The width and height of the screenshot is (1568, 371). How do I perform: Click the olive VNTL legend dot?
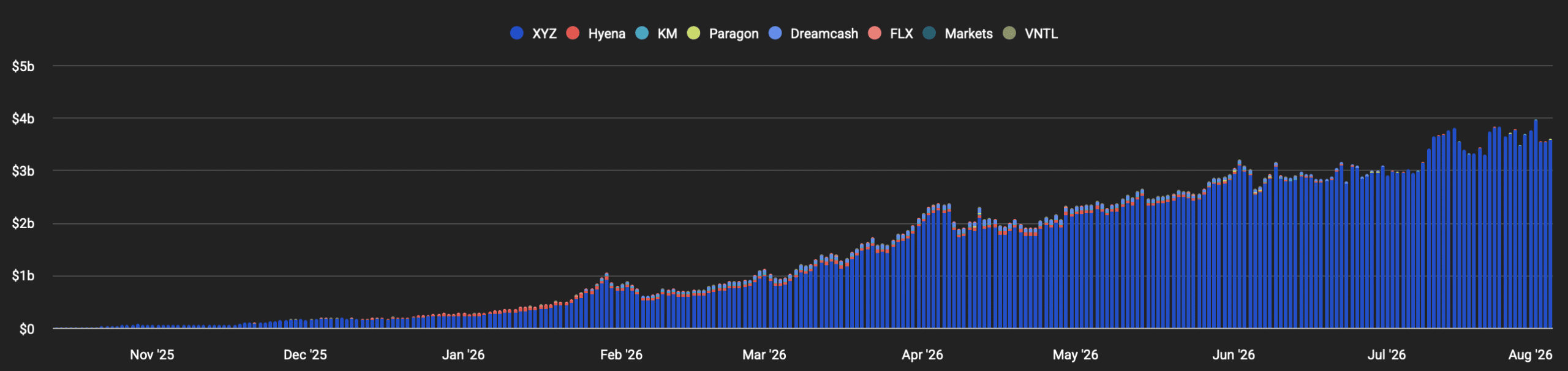coord(1009,33)
